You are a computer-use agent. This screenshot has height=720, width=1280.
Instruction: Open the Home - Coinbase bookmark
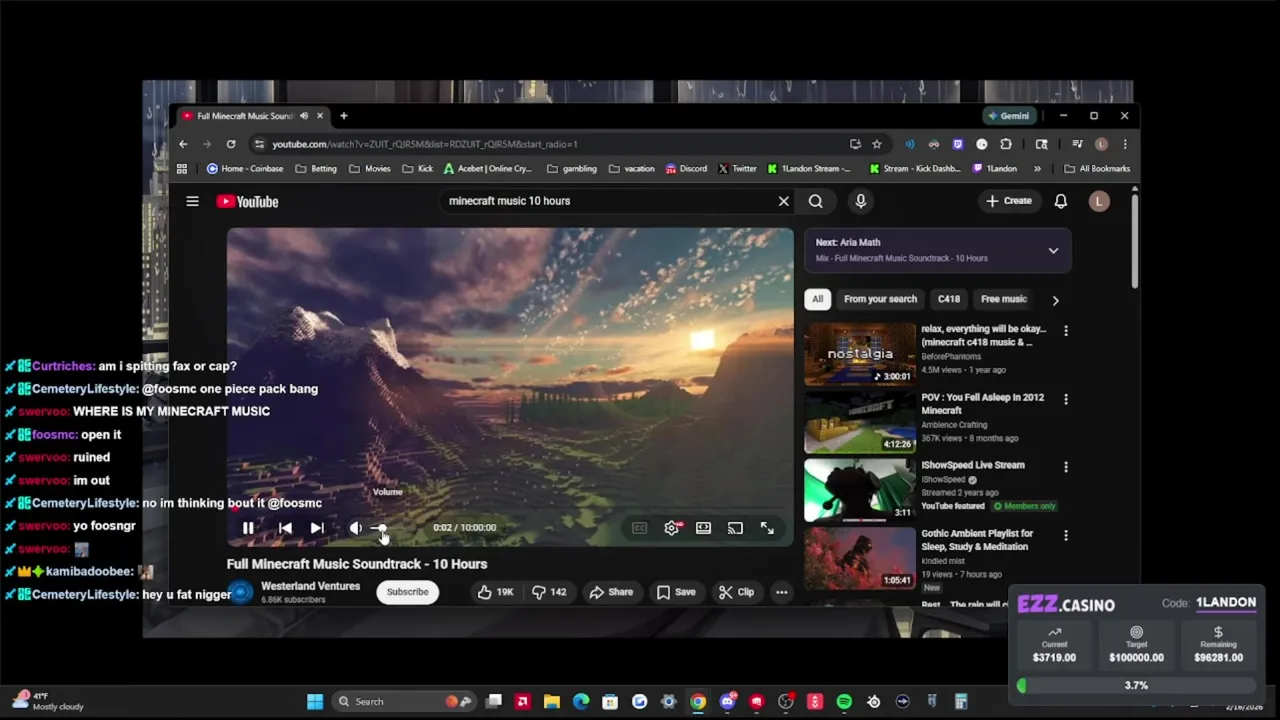pyautogui.click(x=244, y=169)
